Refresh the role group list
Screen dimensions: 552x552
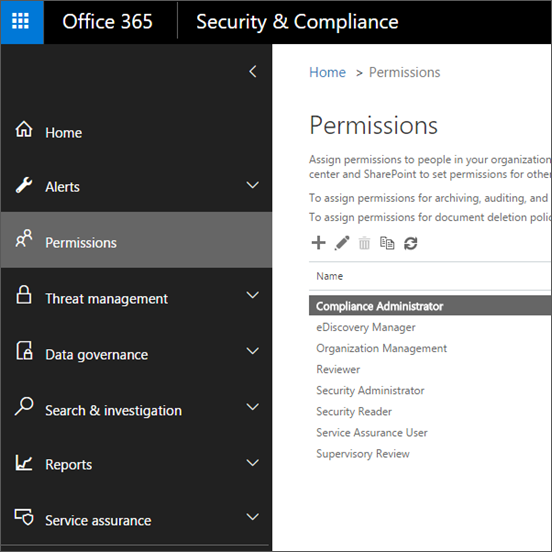410,243
